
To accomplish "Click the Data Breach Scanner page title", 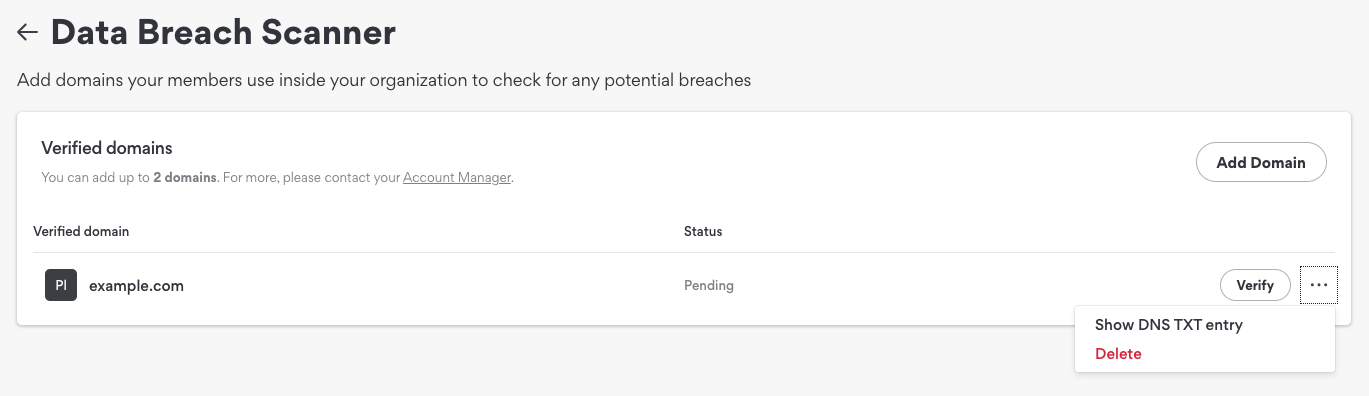I will point(223,33).
